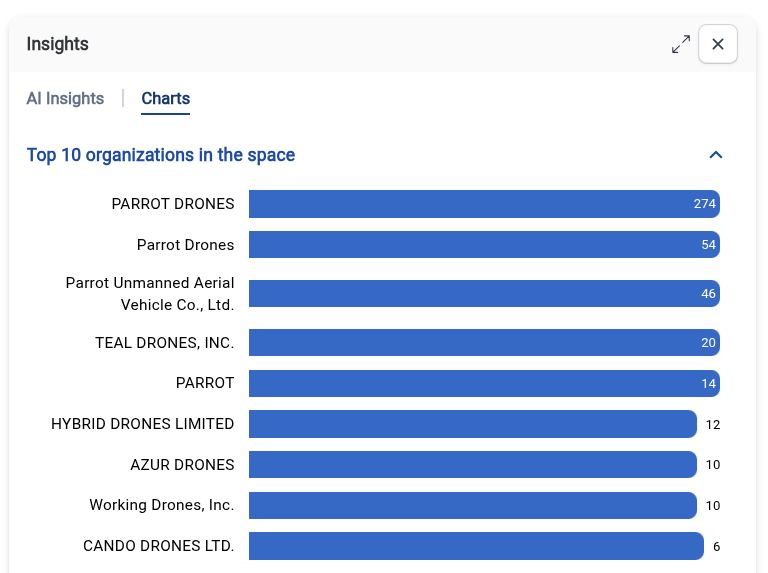Collapse the Top 10 organizations section

point(716,155)
